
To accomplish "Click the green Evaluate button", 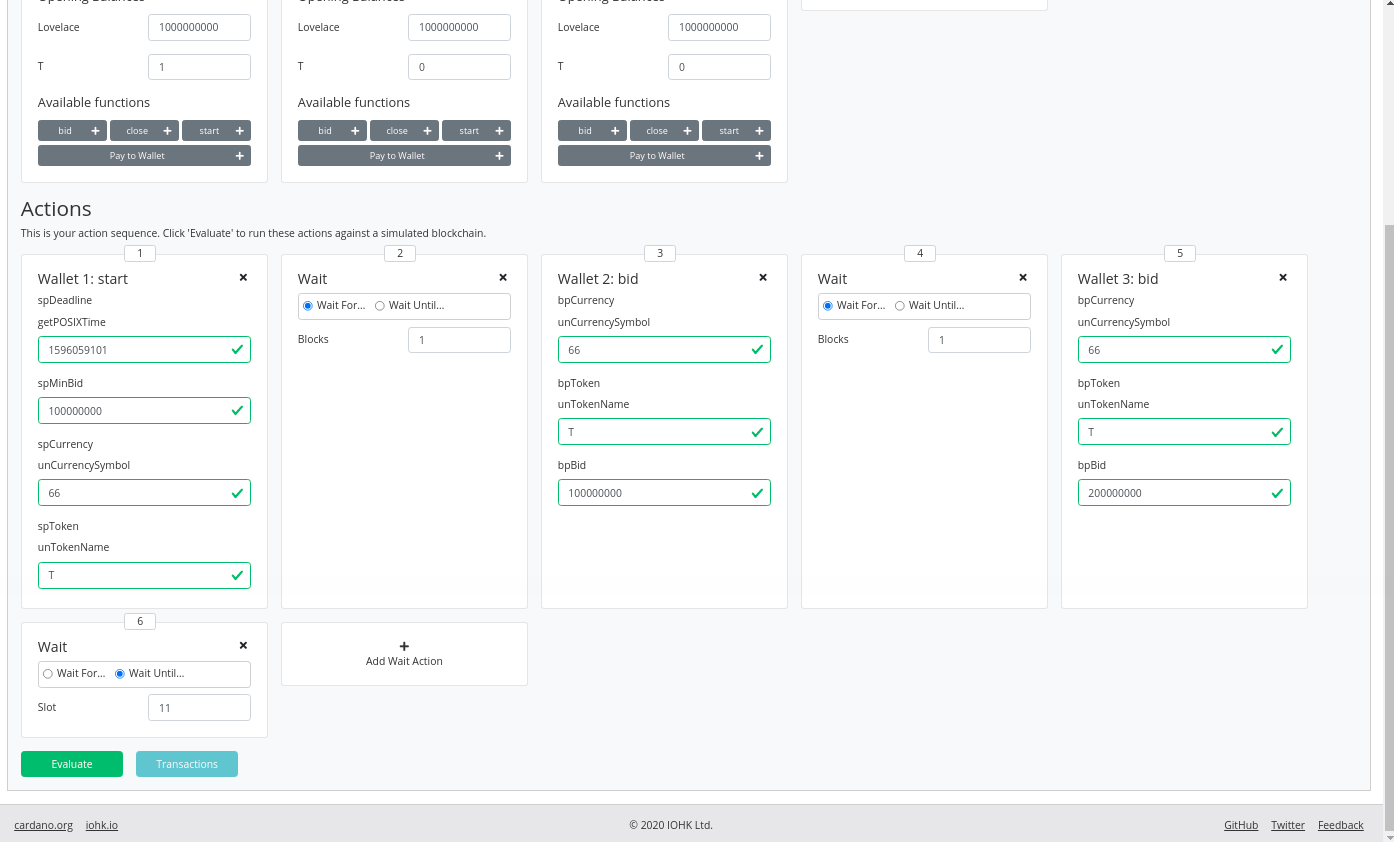I will click(x=72, y=764).
